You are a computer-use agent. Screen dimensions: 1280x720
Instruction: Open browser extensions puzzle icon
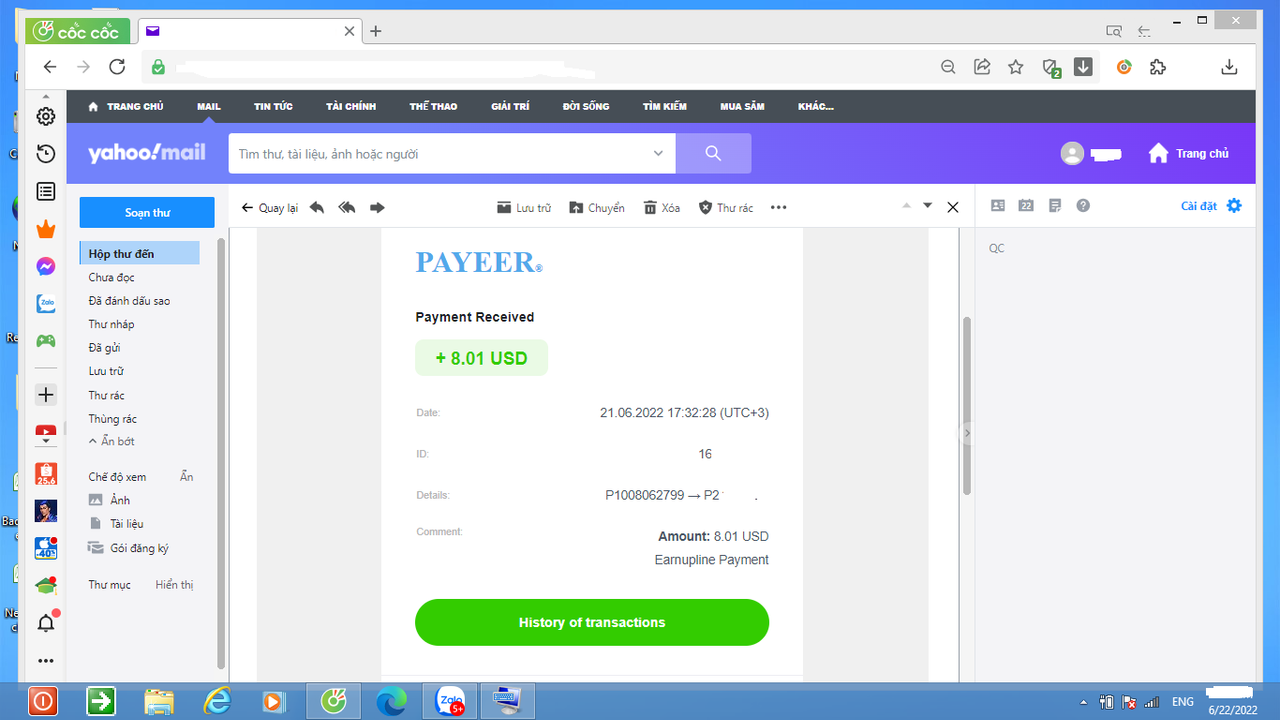pos(1158,67)
